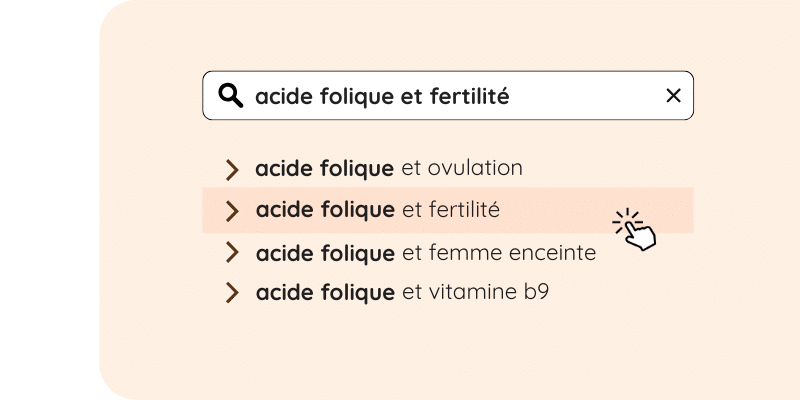
Task: Click the magnifying glass search icon
Action: point(231,96)
